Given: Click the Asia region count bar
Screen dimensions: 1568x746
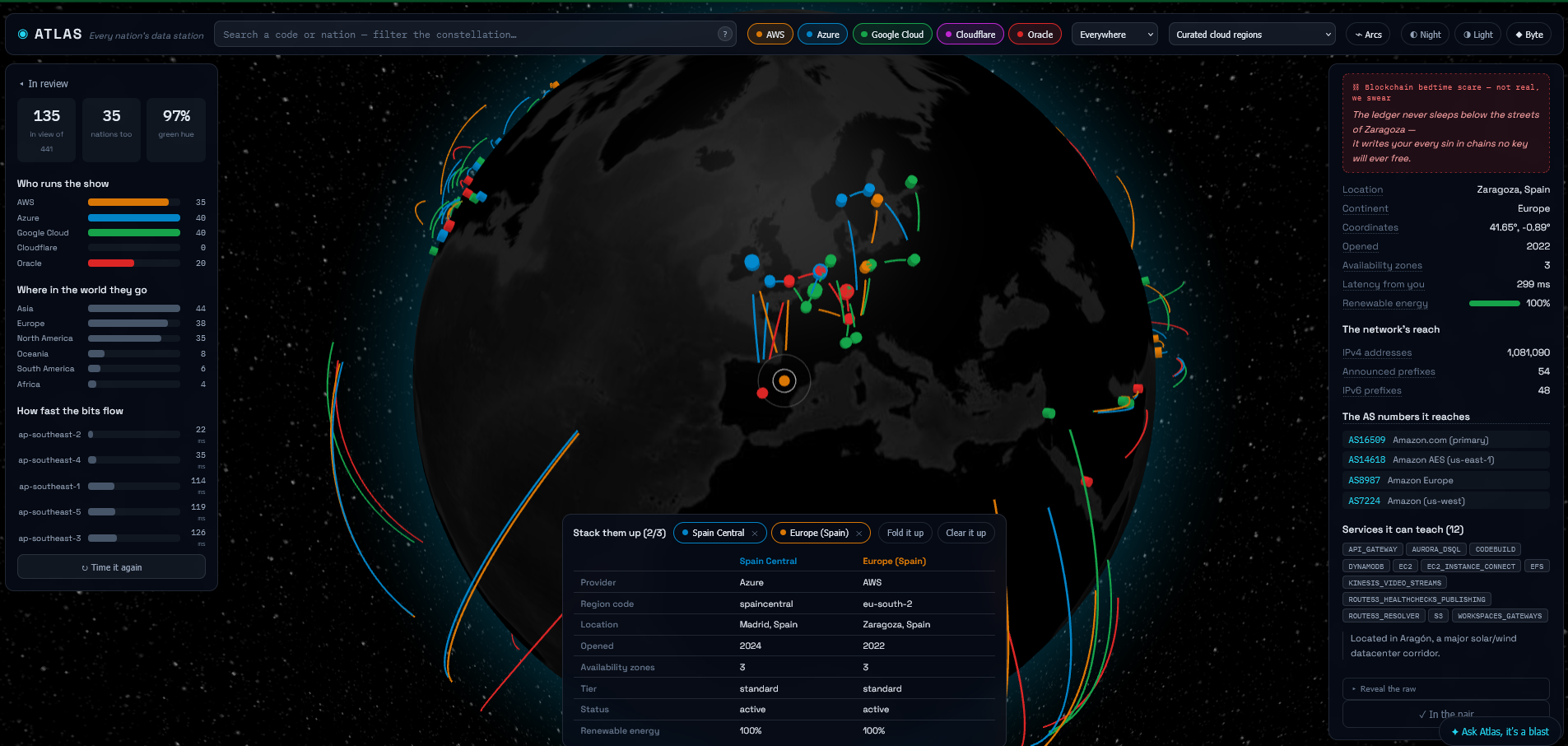Looking at the screenshot, I should 133,309.
